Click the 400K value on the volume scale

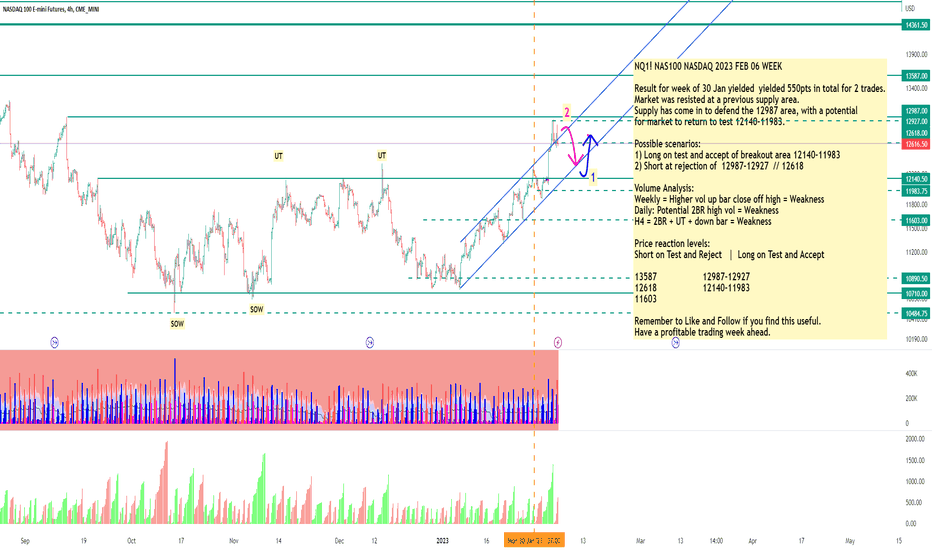tap(911, 373)
